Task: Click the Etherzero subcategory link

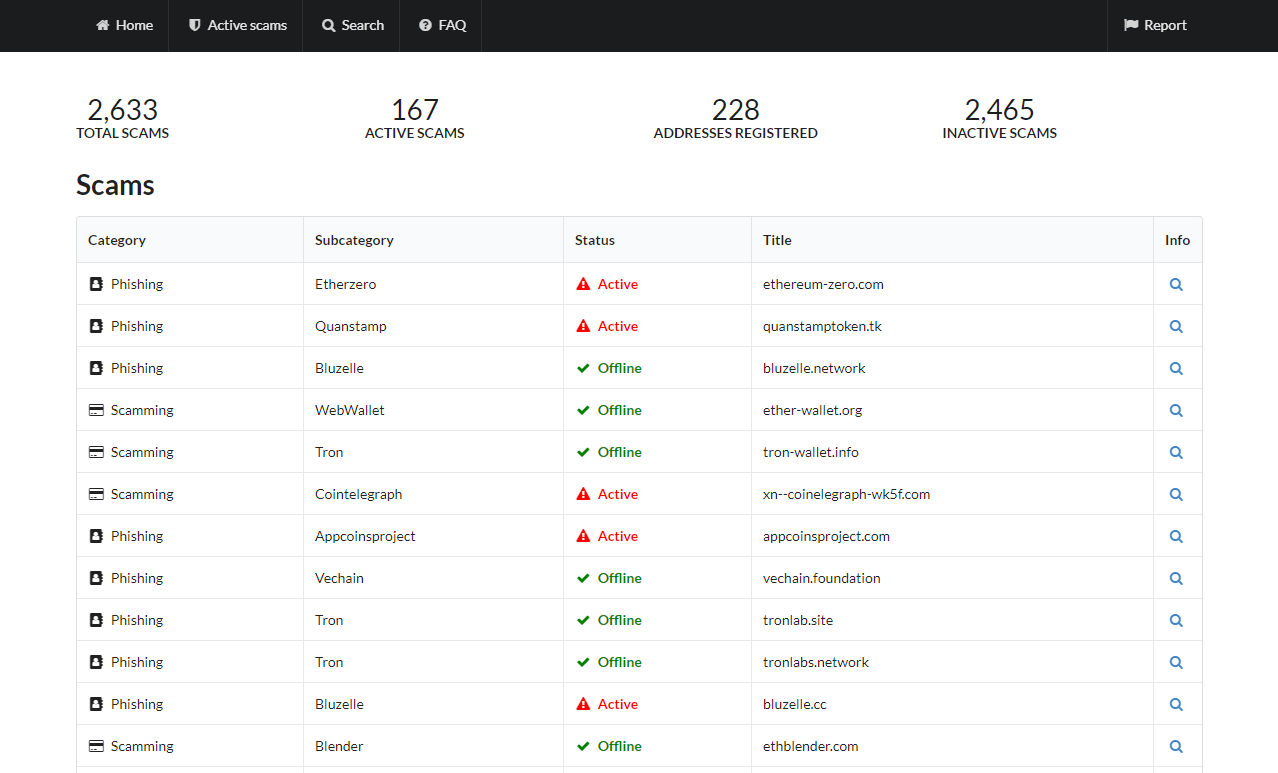Action: pyautogui.click(x=345, y=283)
